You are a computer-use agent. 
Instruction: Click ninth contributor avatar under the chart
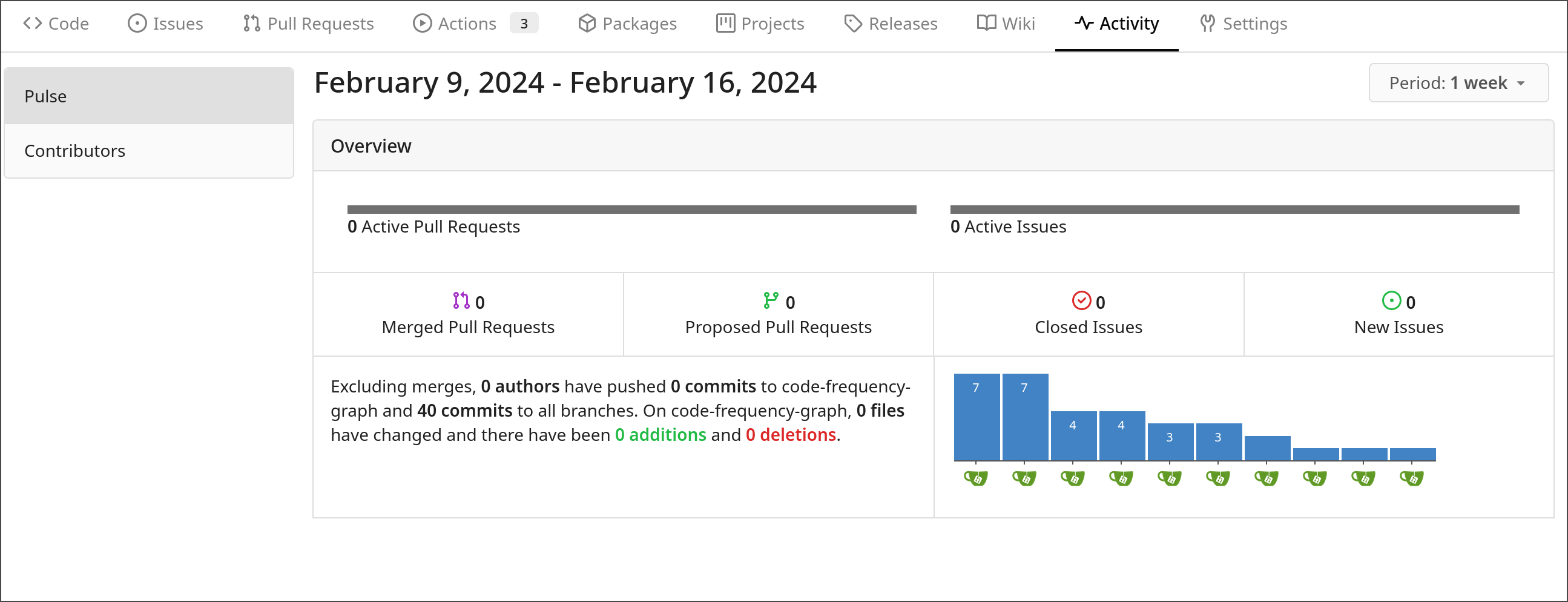point(1363,478)
